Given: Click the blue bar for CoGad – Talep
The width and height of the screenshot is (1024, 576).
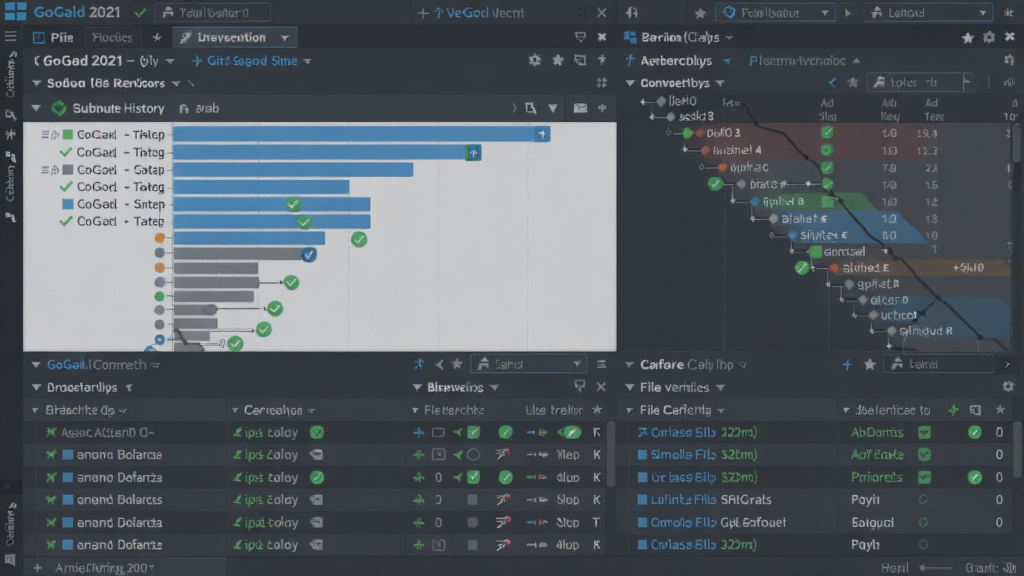Looking at the screenshot, I should tap(361, 135).
